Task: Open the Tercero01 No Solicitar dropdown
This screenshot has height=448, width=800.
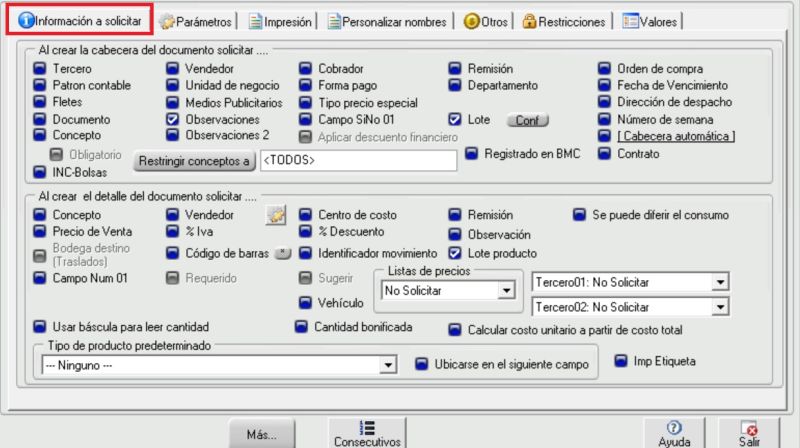Action: click(x=719, y=282)
